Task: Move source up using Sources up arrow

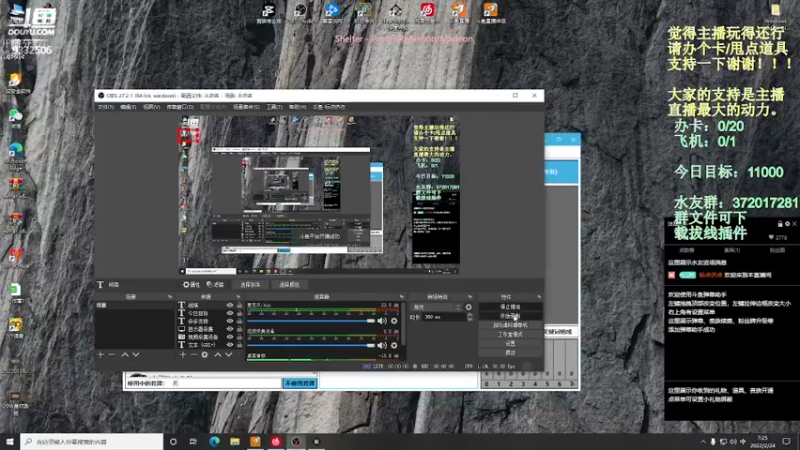Action: tap(218, 355)
